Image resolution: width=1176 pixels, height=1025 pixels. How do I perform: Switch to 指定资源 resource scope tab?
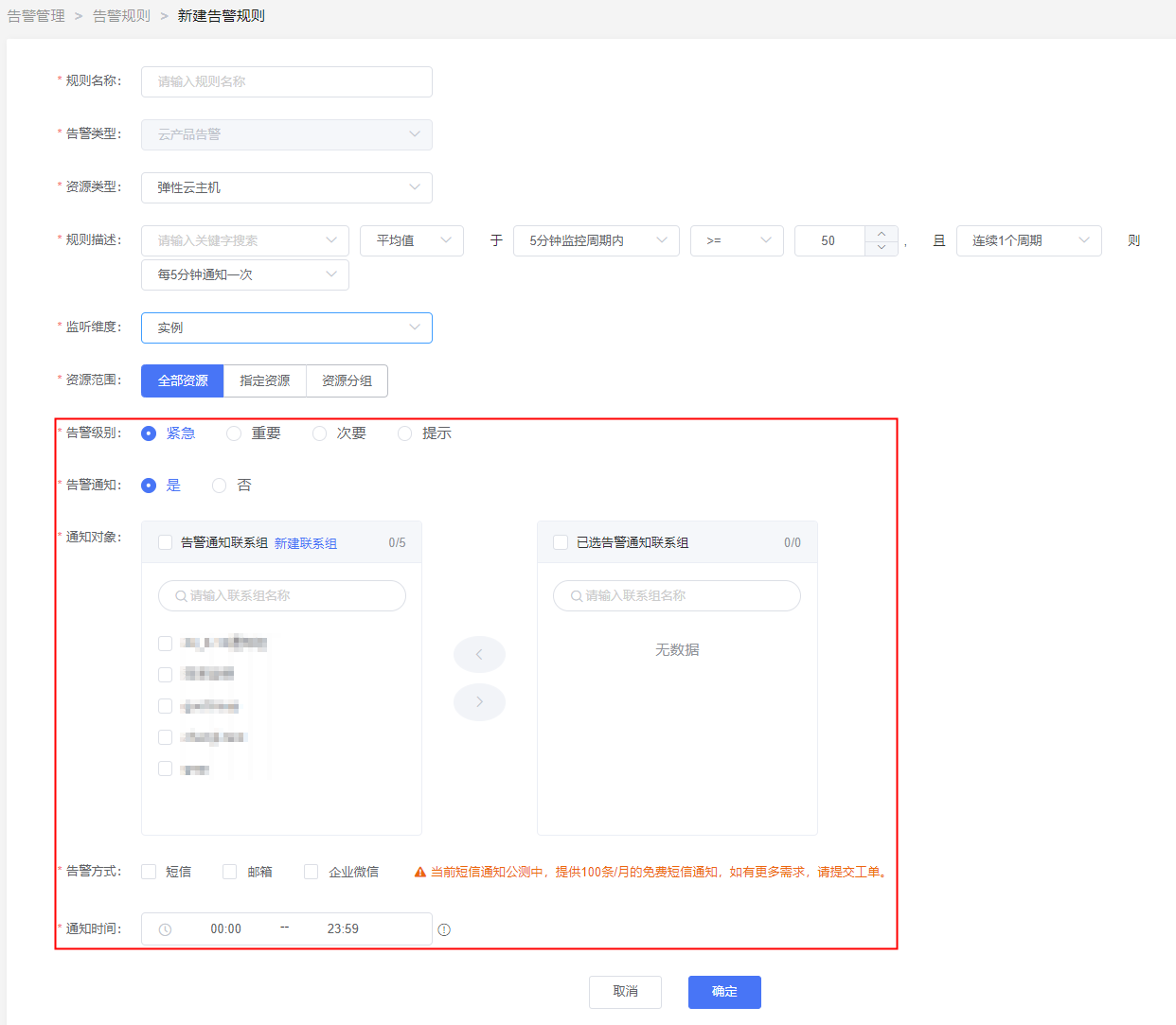tap(265, 380)
